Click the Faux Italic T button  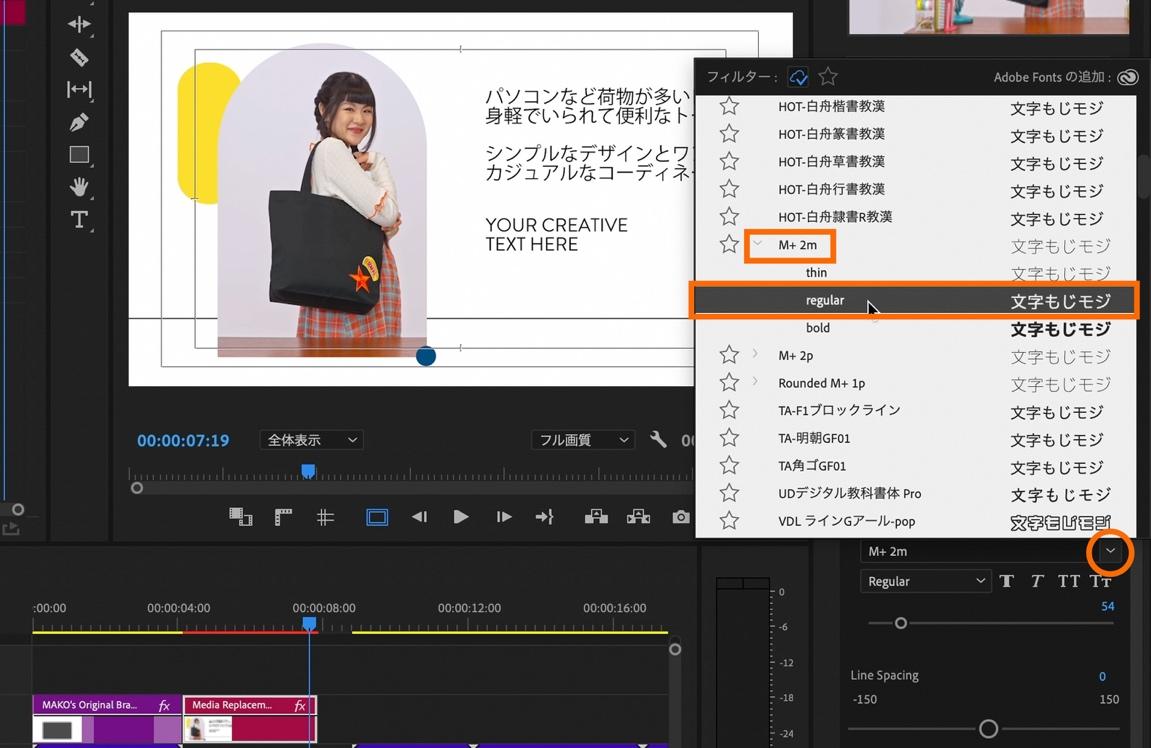(x=1037, y=581)
